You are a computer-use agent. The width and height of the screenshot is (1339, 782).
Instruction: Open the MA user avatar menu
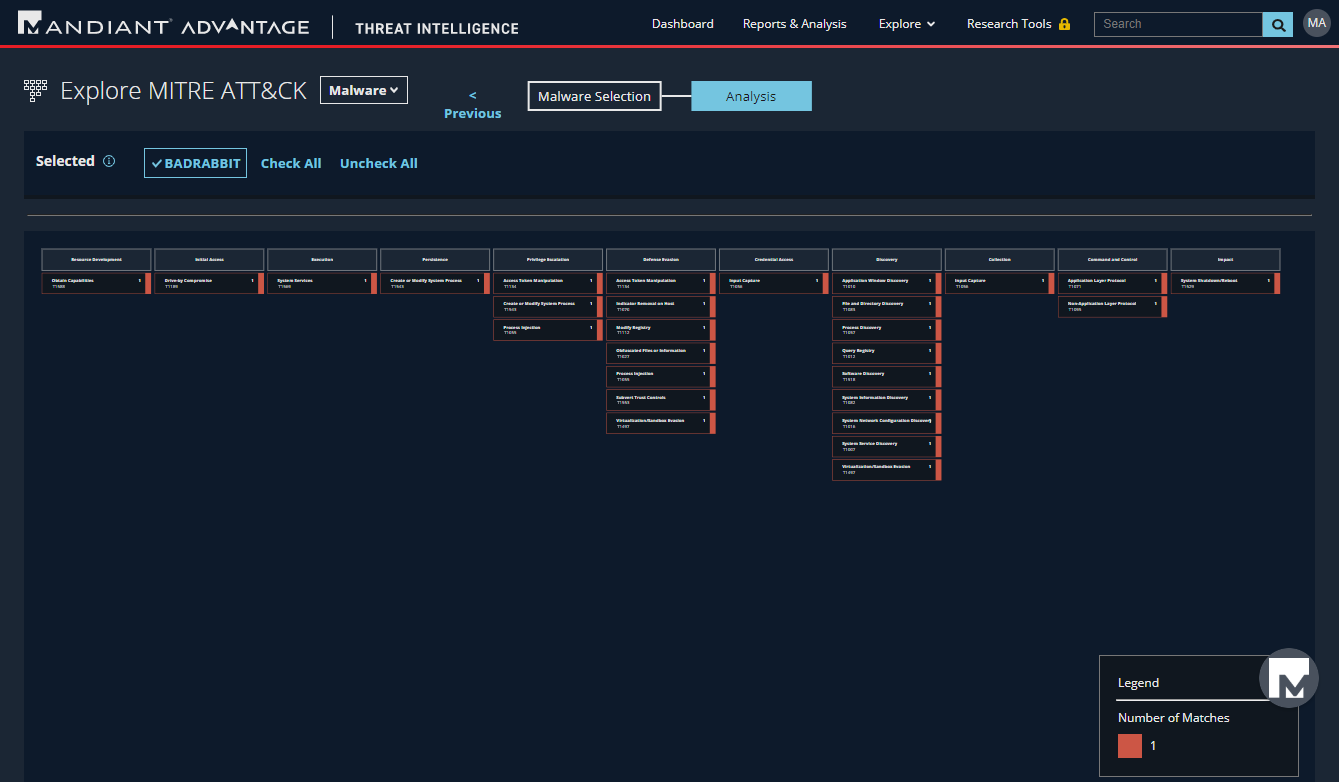pos(1316,24)
